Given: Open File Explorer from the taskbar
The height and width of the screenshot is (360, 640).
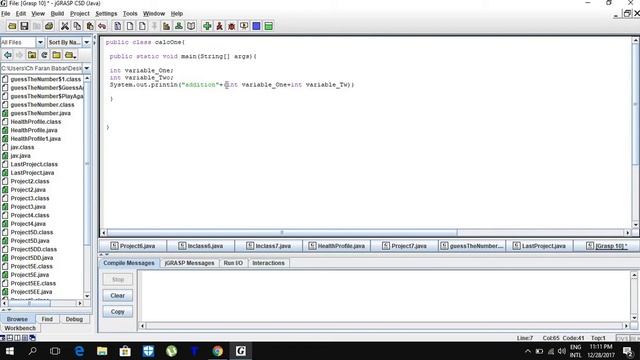Looking at the screenshot, I should [x=102, y=351].
